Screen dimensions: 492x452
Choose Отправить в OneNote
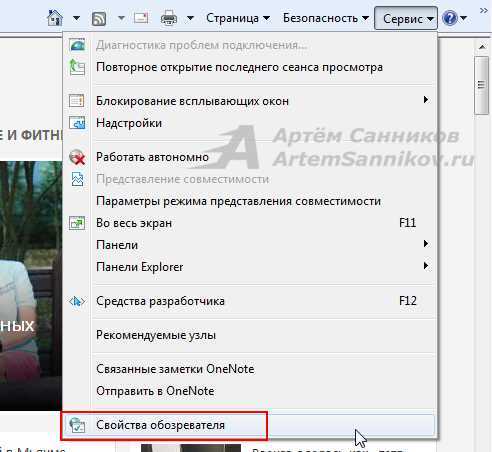(250, 391)
